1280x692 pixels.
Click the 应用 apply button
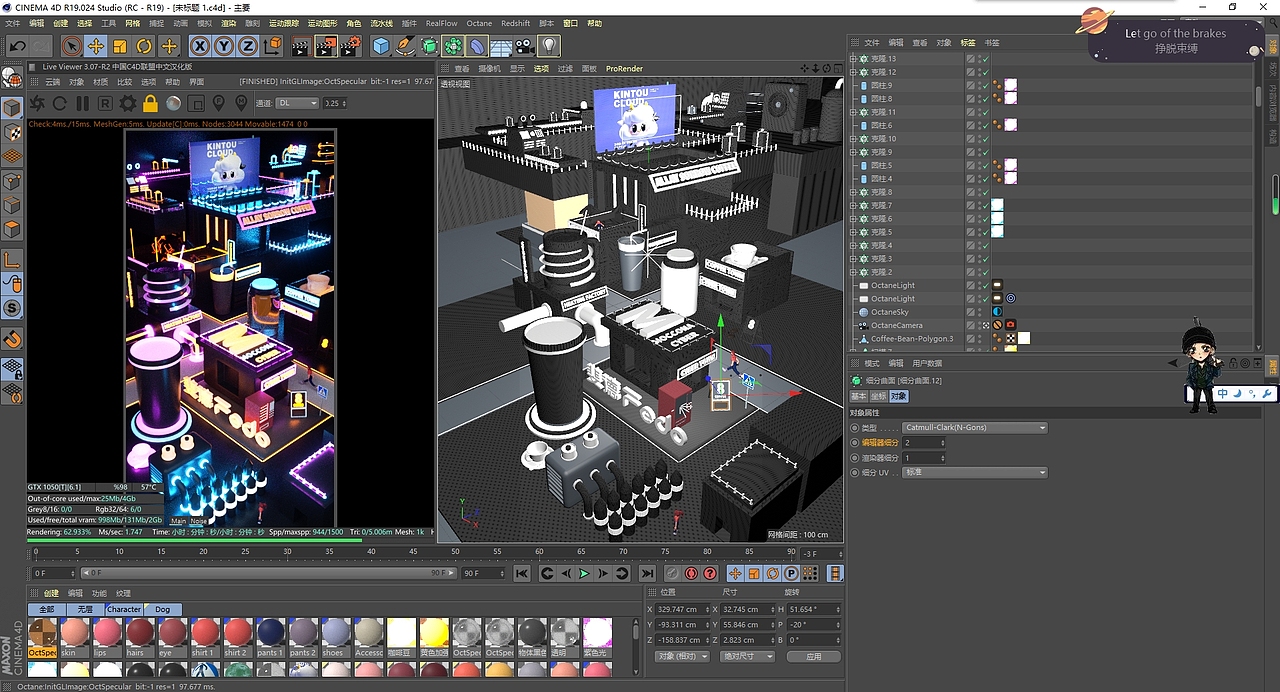[x=813, y=656]
